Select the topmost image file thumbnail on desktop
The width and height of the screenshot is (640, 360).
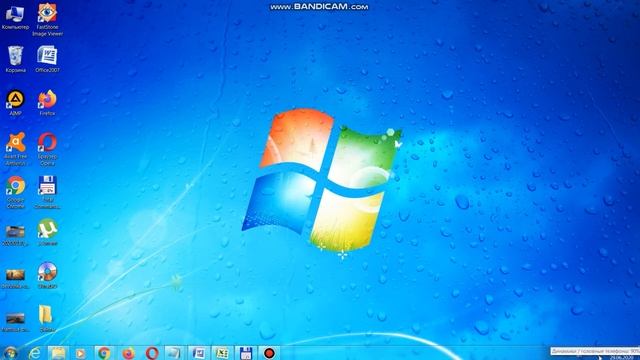point(15,236)
